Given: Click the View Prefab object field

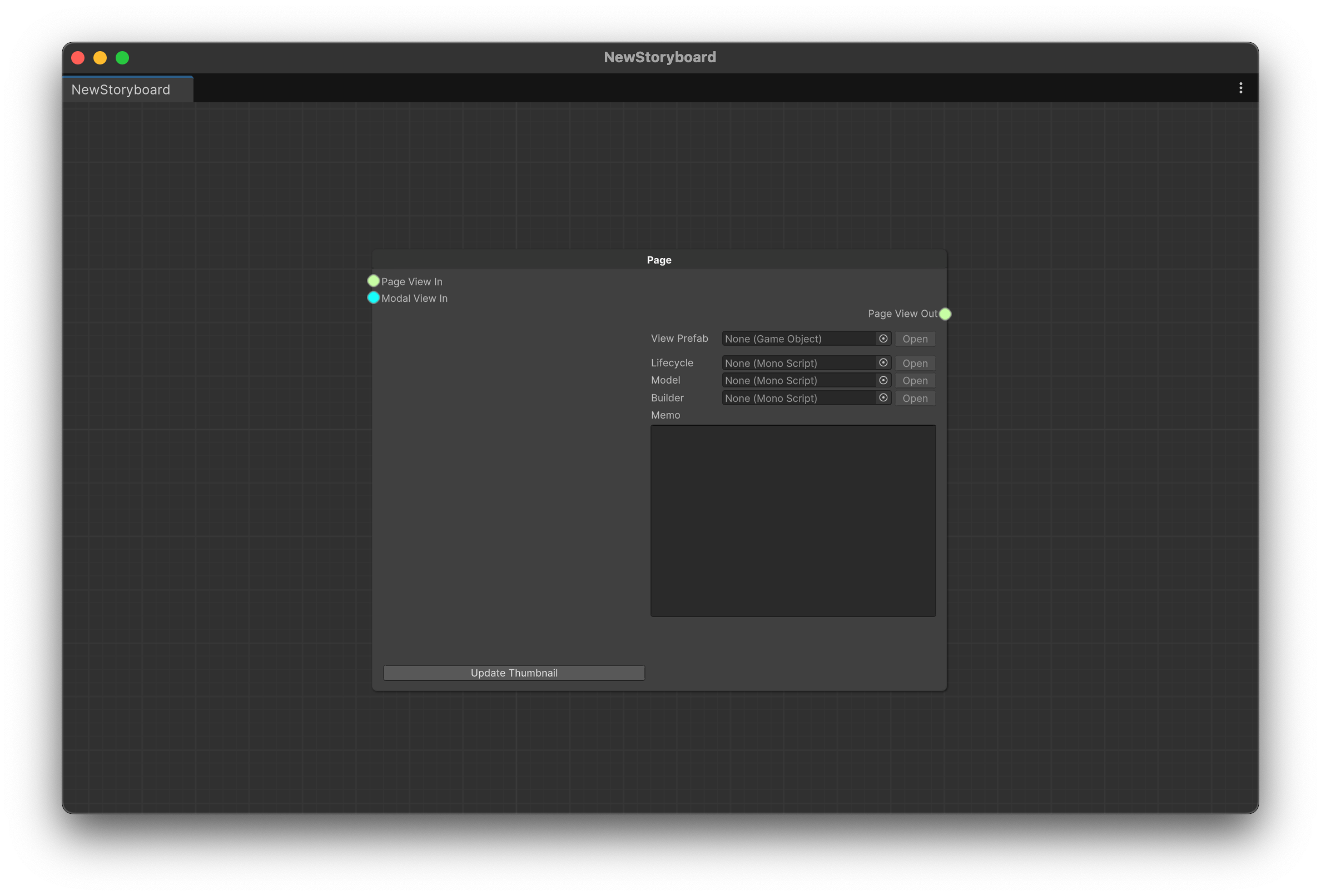Looking at the screenshot, I should 798,339.
